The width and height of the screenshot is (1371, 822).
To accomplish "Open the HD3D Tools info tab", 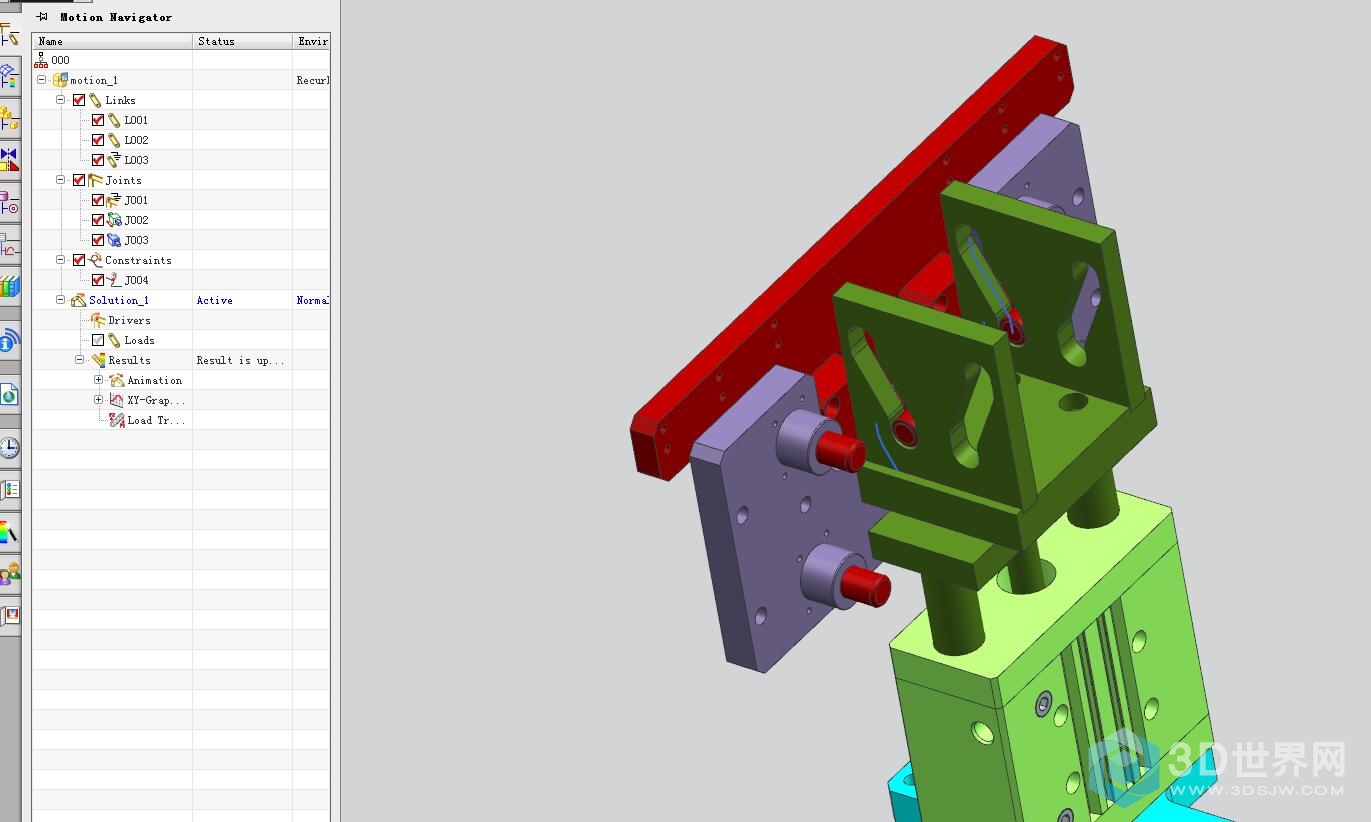I will point(9,342).
